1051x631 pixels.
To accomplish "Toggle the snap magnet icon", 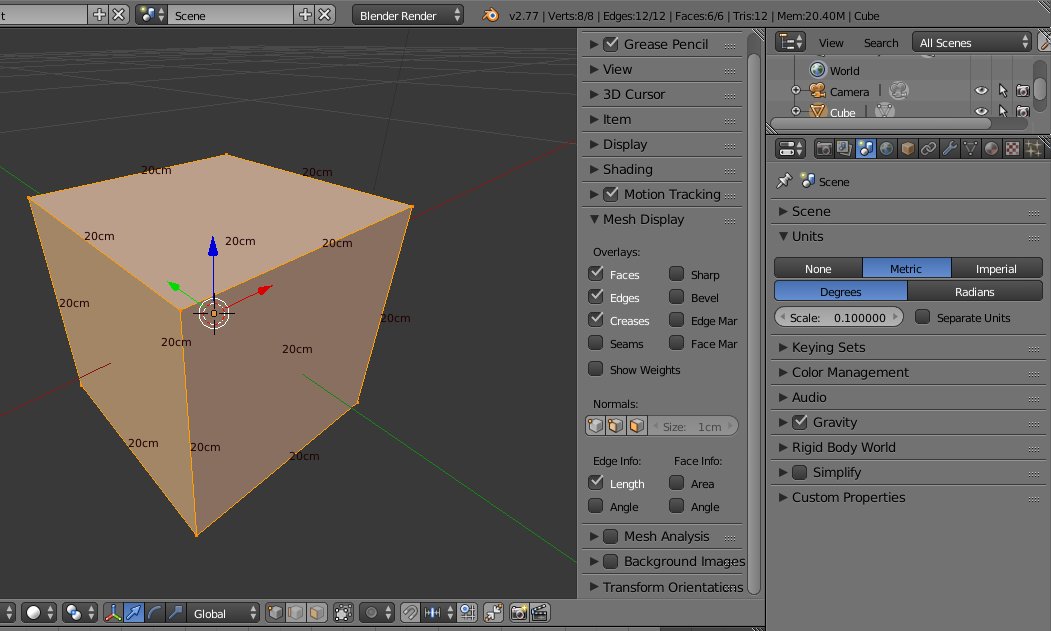I will click(411, 613).
